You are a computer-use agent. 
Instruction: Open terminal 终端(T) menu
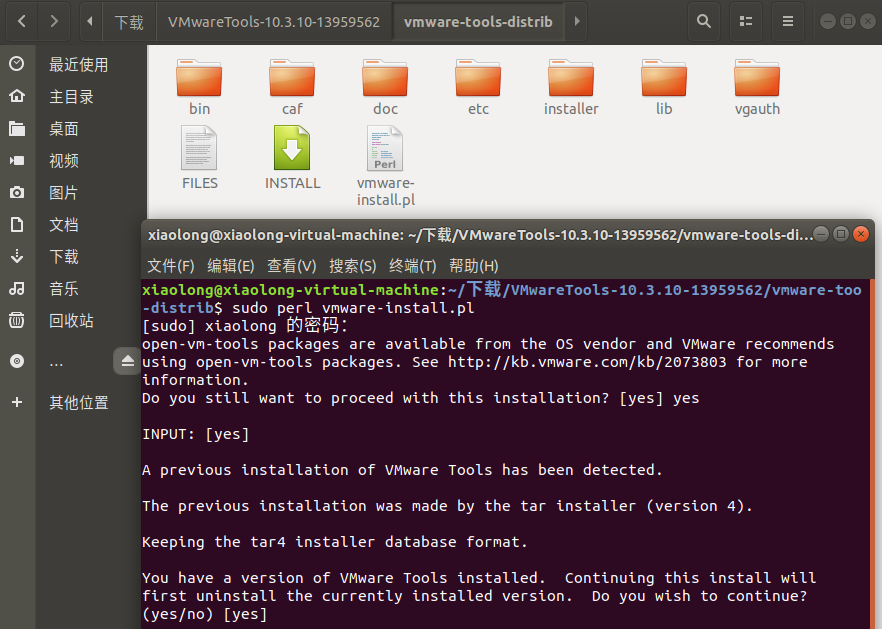click(x=412, y=266)
